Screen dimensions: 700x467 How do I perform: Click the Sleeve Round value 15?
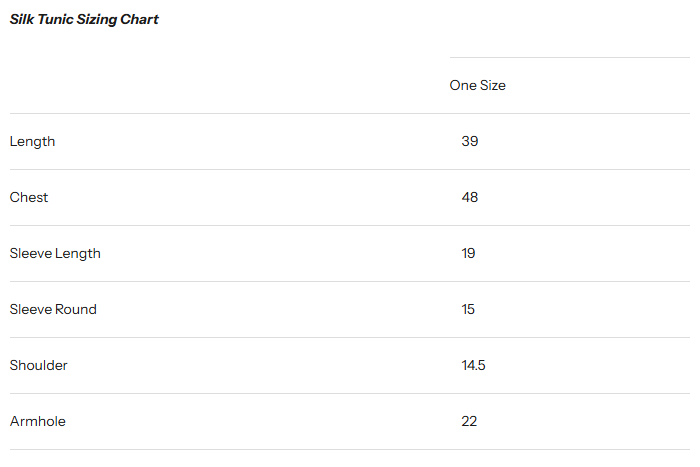(x=468, y=310)
